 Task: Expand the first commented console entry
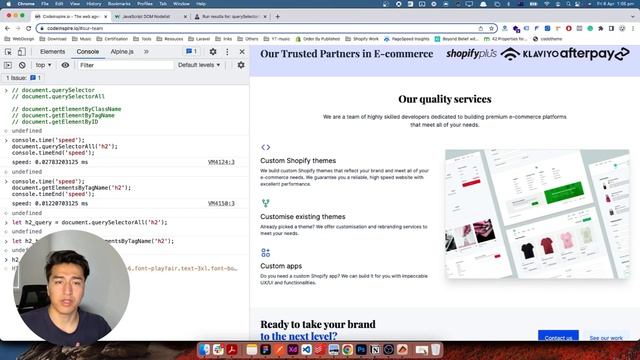[x=6, y=90]
